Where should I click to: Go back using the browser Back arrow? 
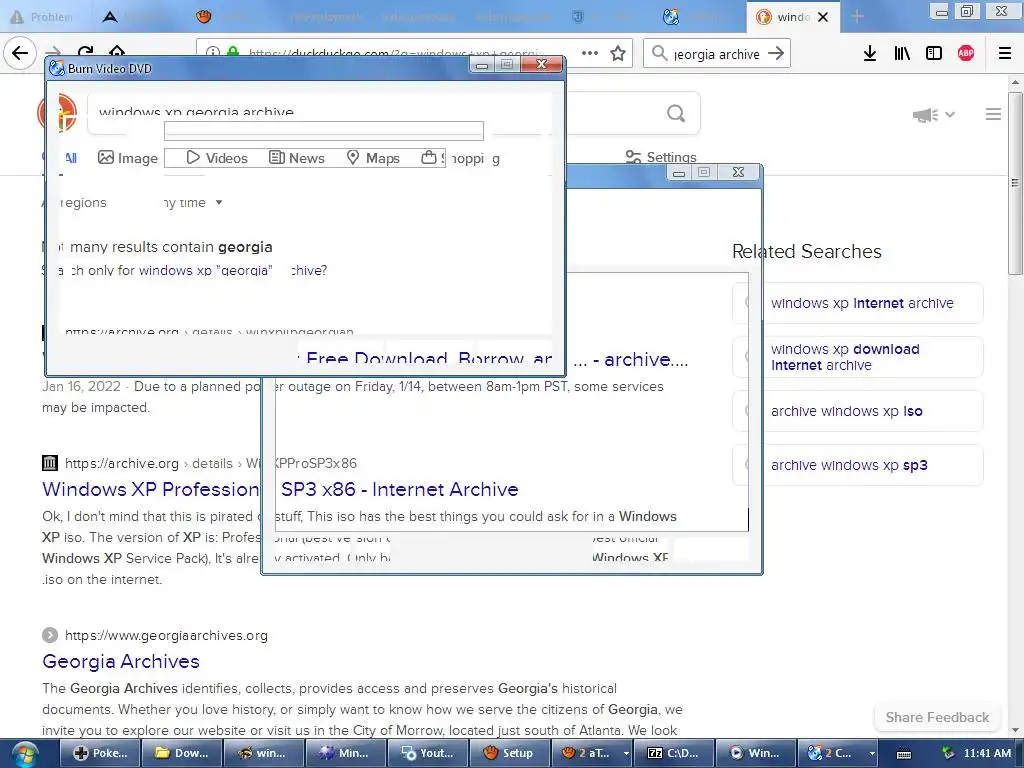(x=20, y=53)
